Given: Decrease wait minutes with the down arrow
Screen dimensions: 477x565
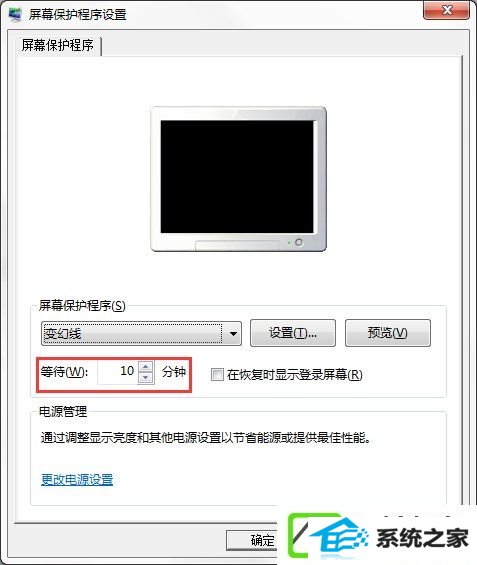Looking at the screenshot, I should click(146, 377).
